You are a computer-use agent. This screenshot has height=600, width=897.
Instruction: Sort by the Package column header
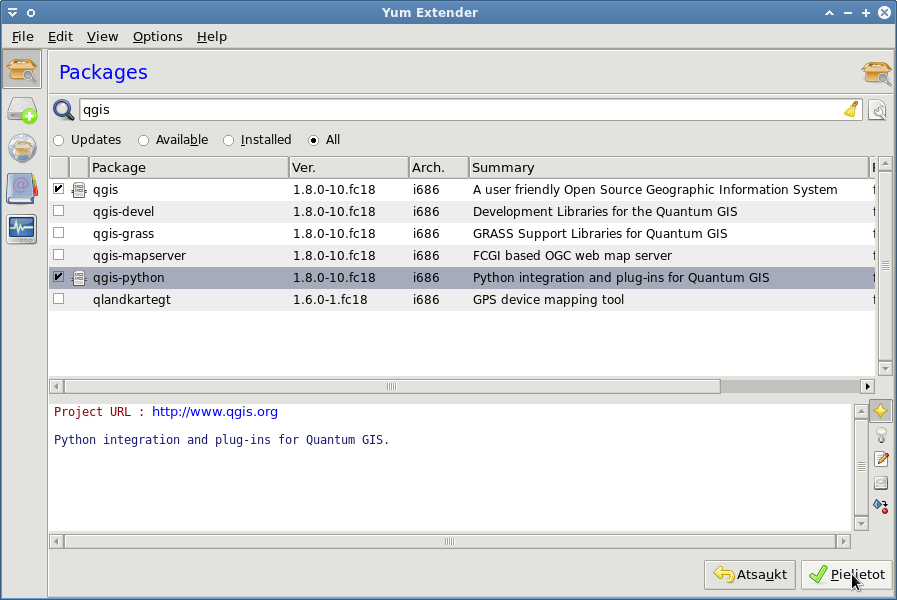[x=189, y=168]
